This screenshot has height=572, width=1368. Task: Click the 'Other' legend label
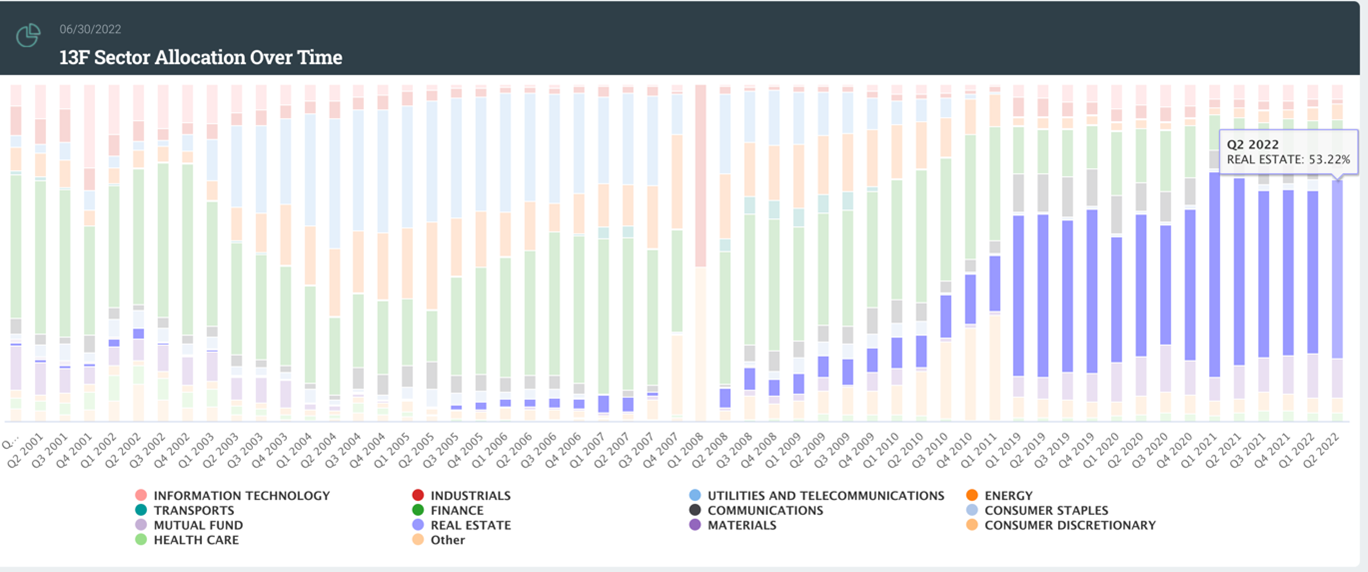(448, 540)
